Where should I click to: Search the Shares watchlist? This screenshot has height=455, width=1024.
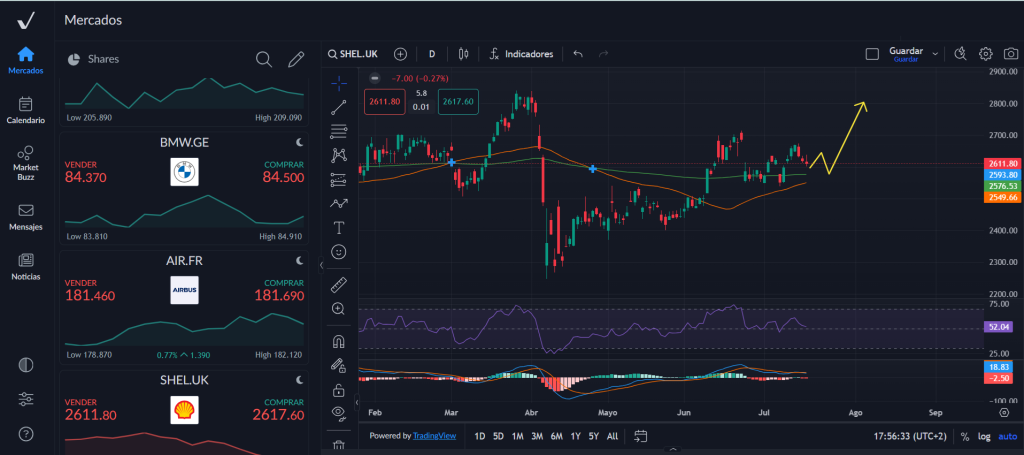coord(263,59)
